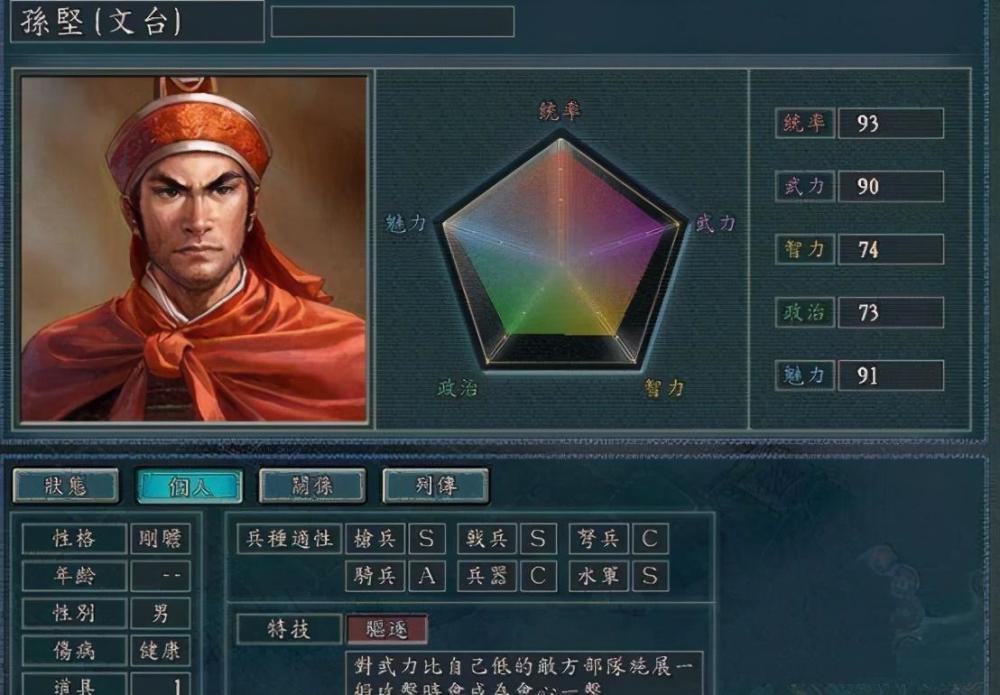Open the 狀態 status tab
The width and height of the screenshot is (1000, 695).
66,486
